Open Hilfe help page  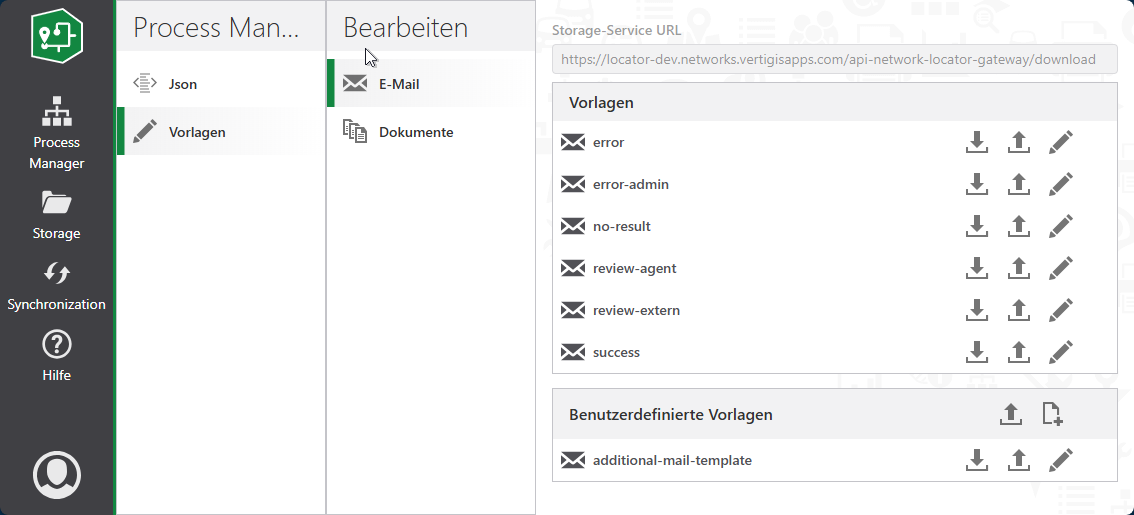(x=57, y=357)
